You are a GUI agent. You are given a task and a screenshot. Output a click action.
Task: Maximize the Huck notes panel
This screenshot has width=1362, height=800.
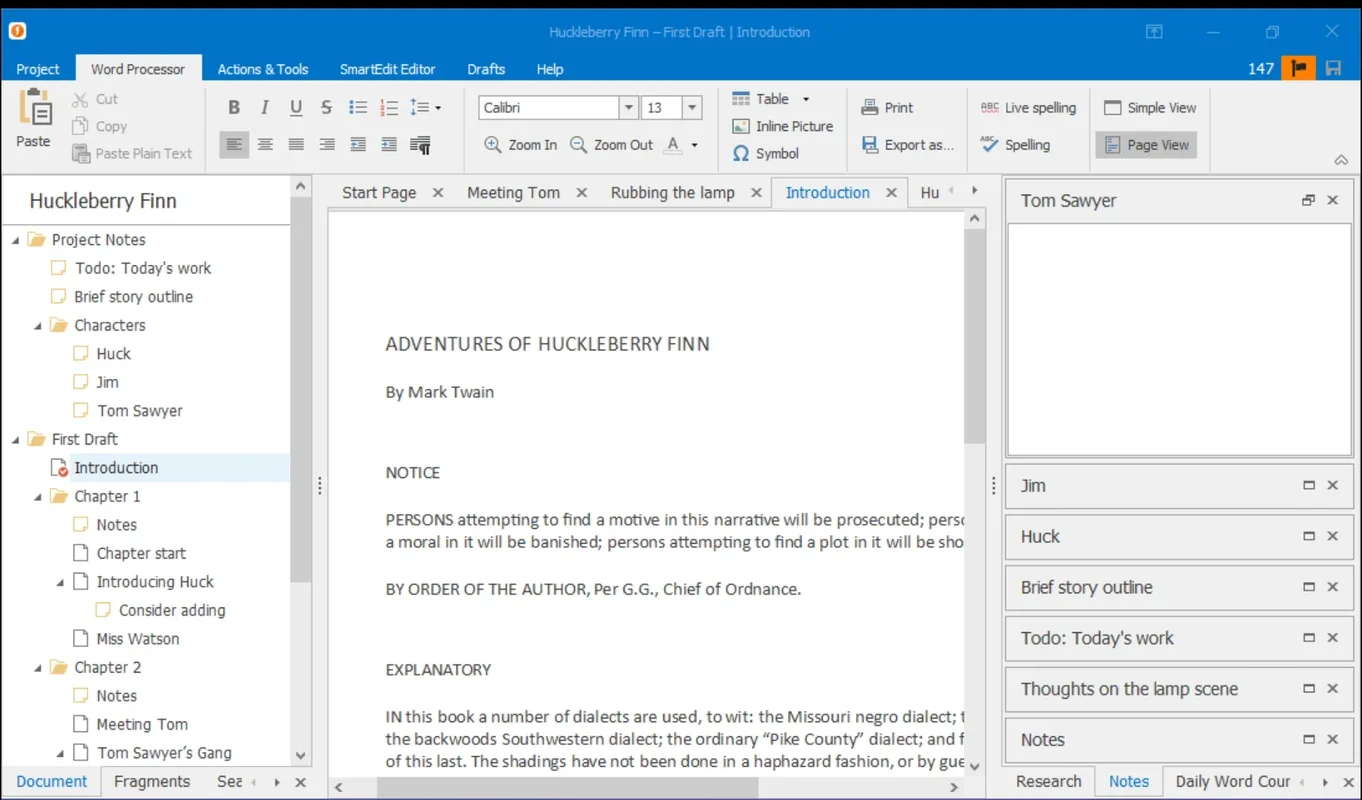coord(1308,536)
